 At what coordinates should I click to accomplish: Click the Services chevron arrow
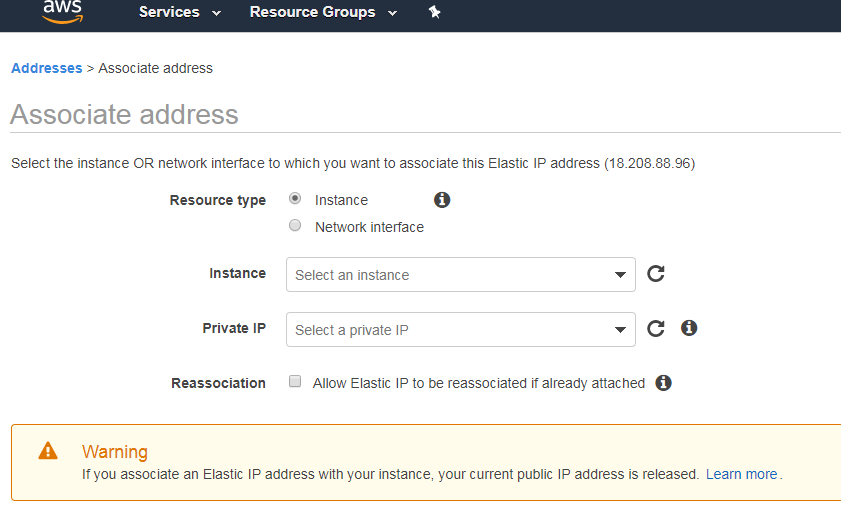216,13
